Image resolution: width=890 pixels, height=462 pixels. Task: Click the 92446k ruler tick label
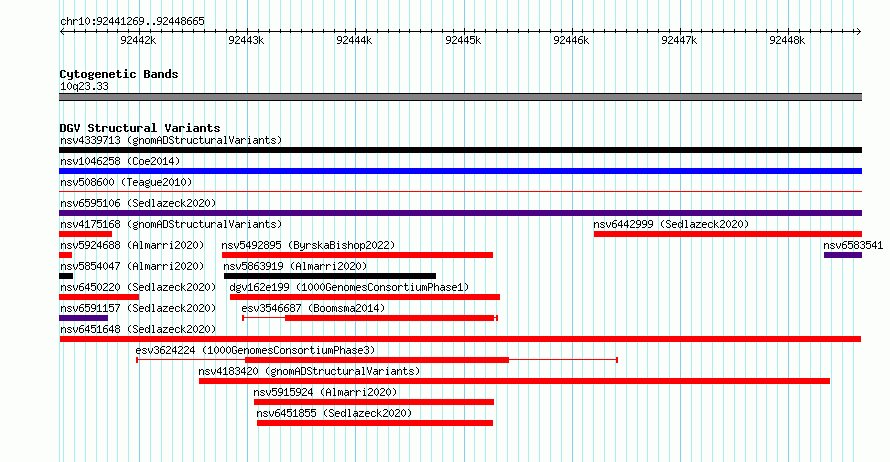point(571,40)
